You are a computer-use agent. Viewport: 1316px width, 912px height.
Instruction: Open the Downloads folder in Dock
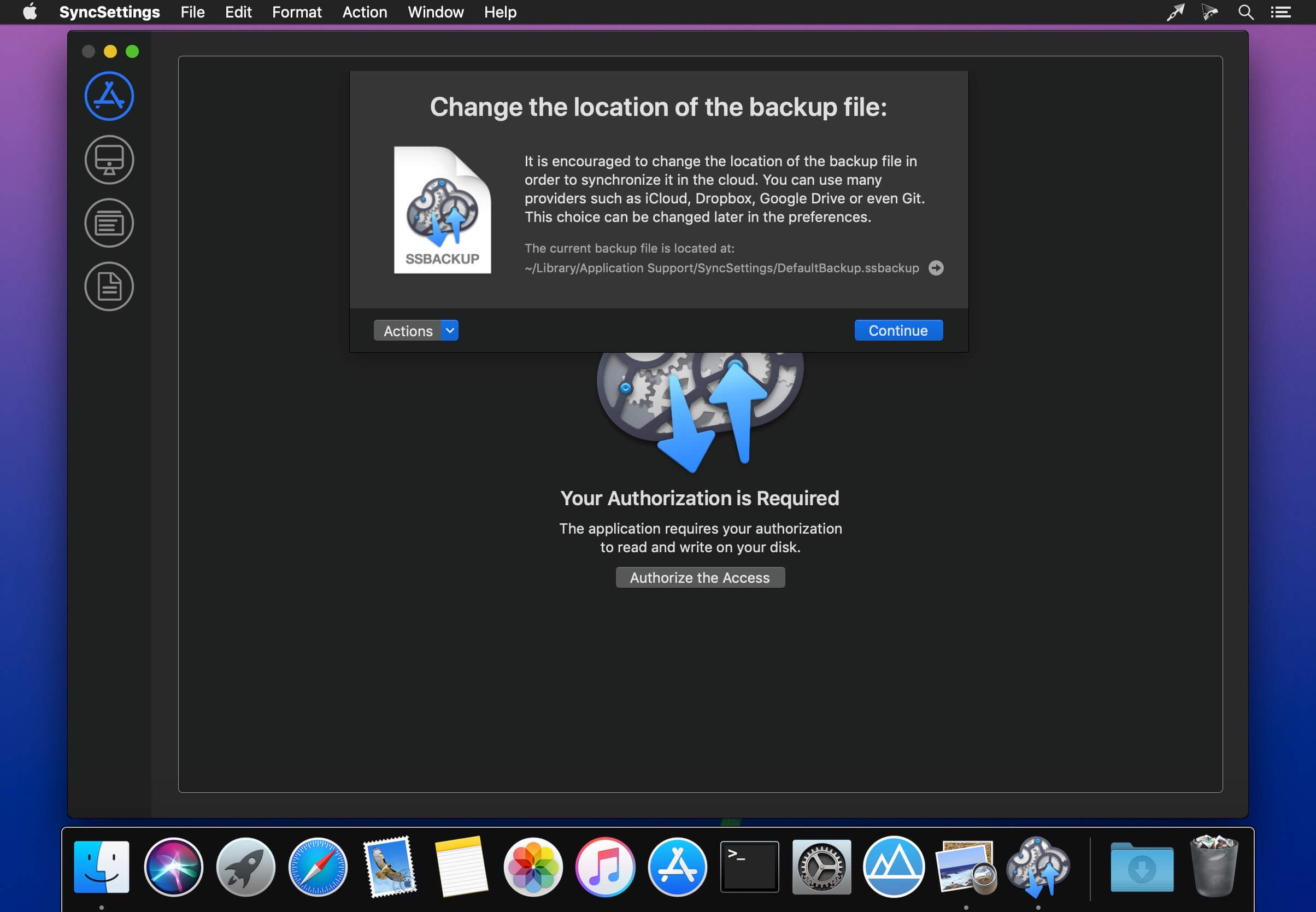[x=1142, y=867]
